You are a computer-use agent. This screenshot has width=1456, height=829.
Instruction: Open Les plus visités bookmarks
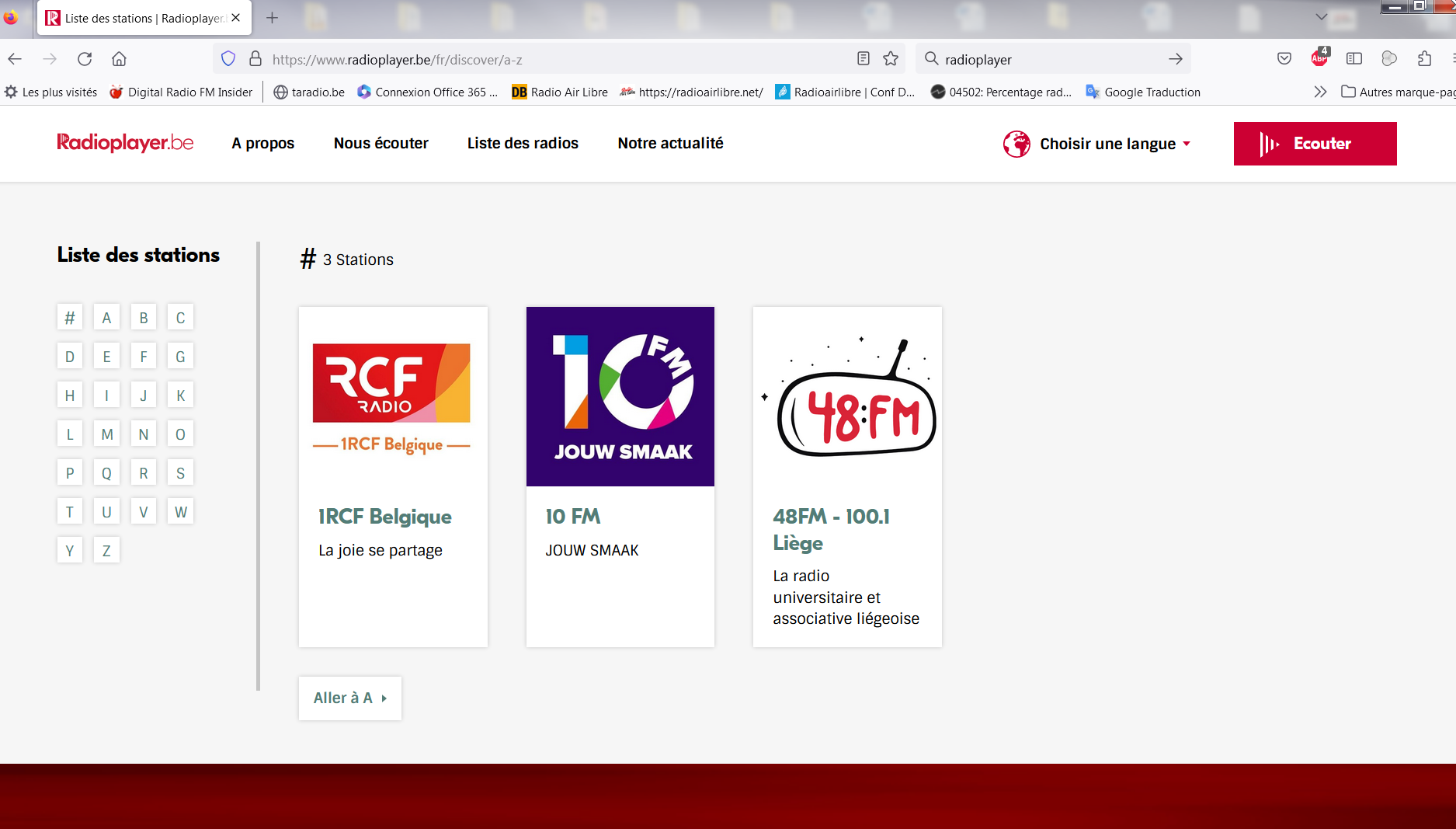[x=51, y=92]
